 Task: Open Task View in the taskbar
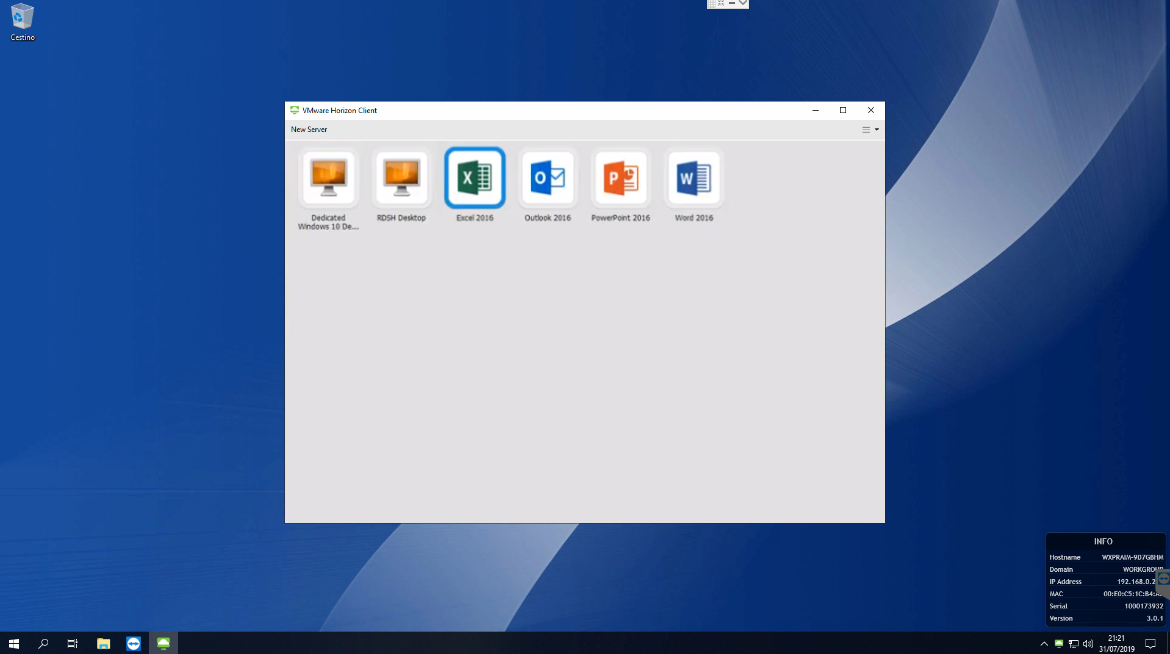click(72, 643)
